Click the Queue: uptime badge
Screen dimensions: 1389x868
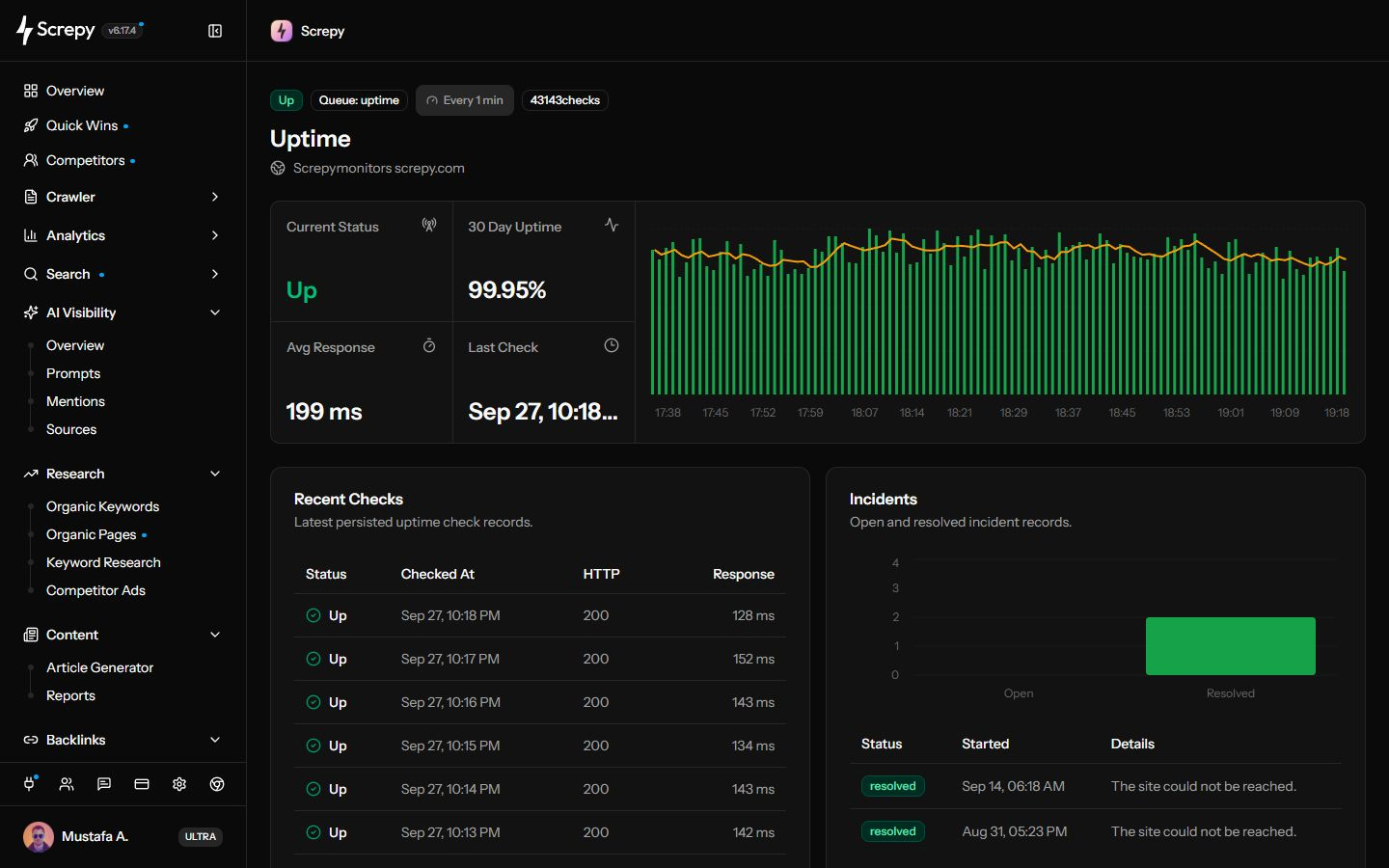point(359,100)
